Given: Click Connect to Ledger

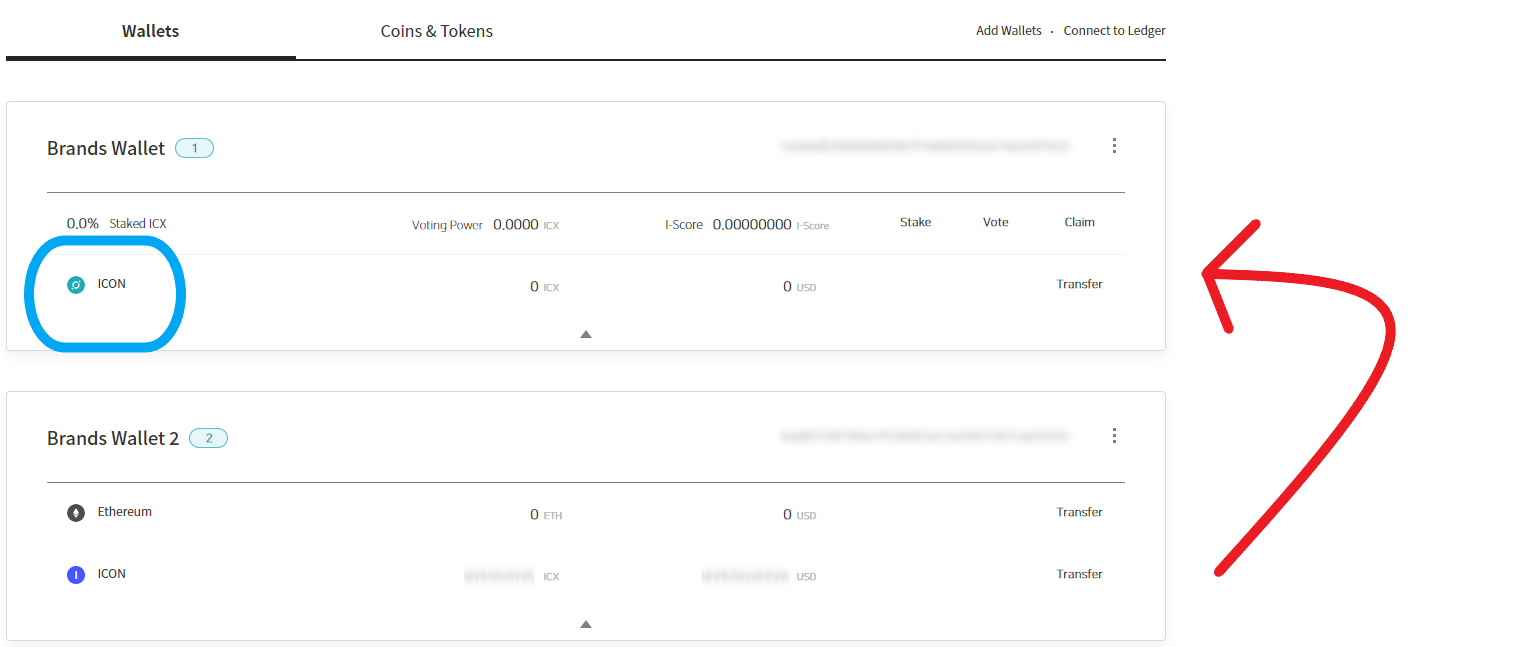Looking at the screenshot, I should (1115, 31).
